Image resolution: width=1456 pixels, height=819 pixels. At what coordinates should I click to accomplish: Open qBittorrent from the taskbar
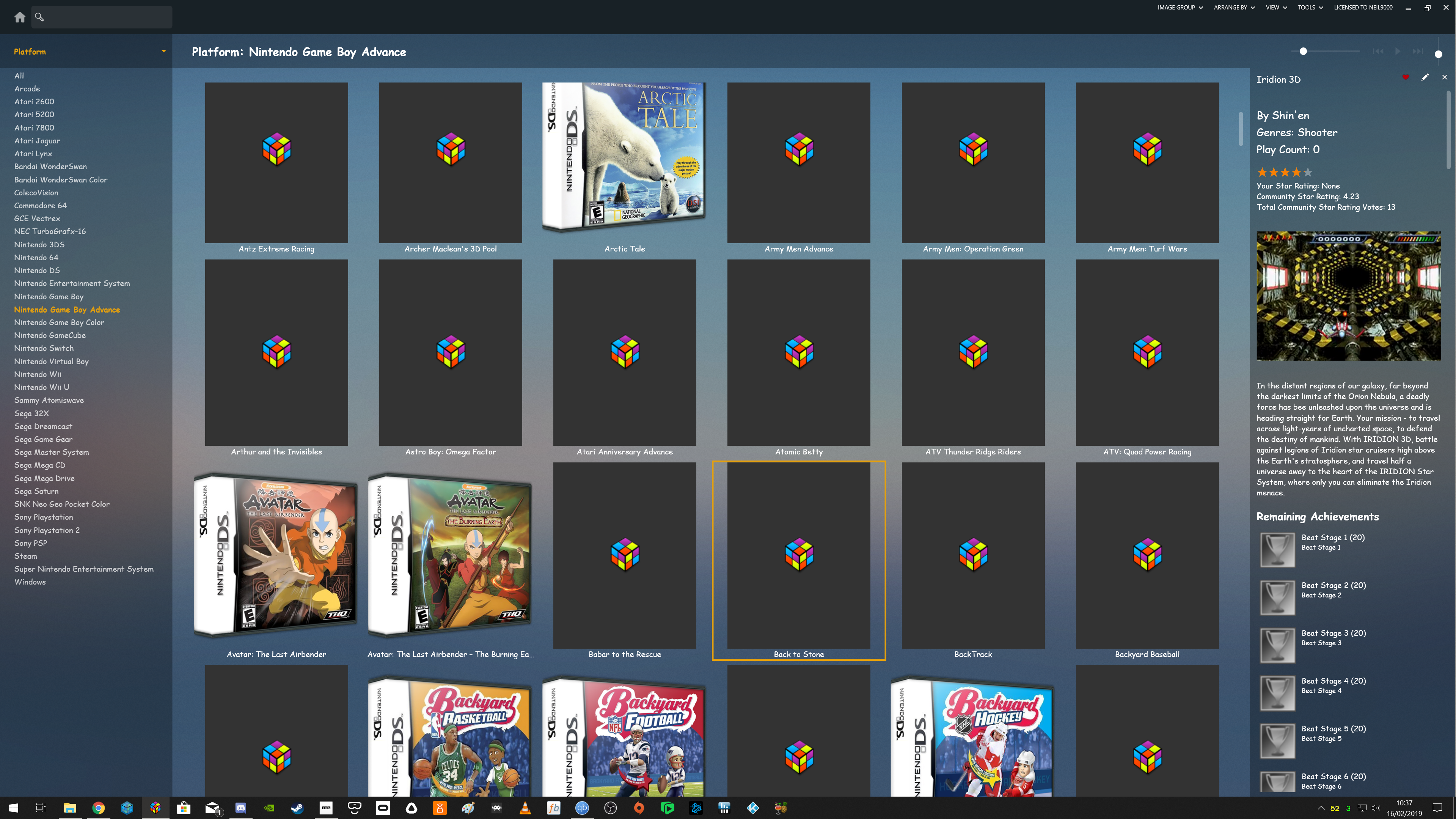click(x=582, y=808)
